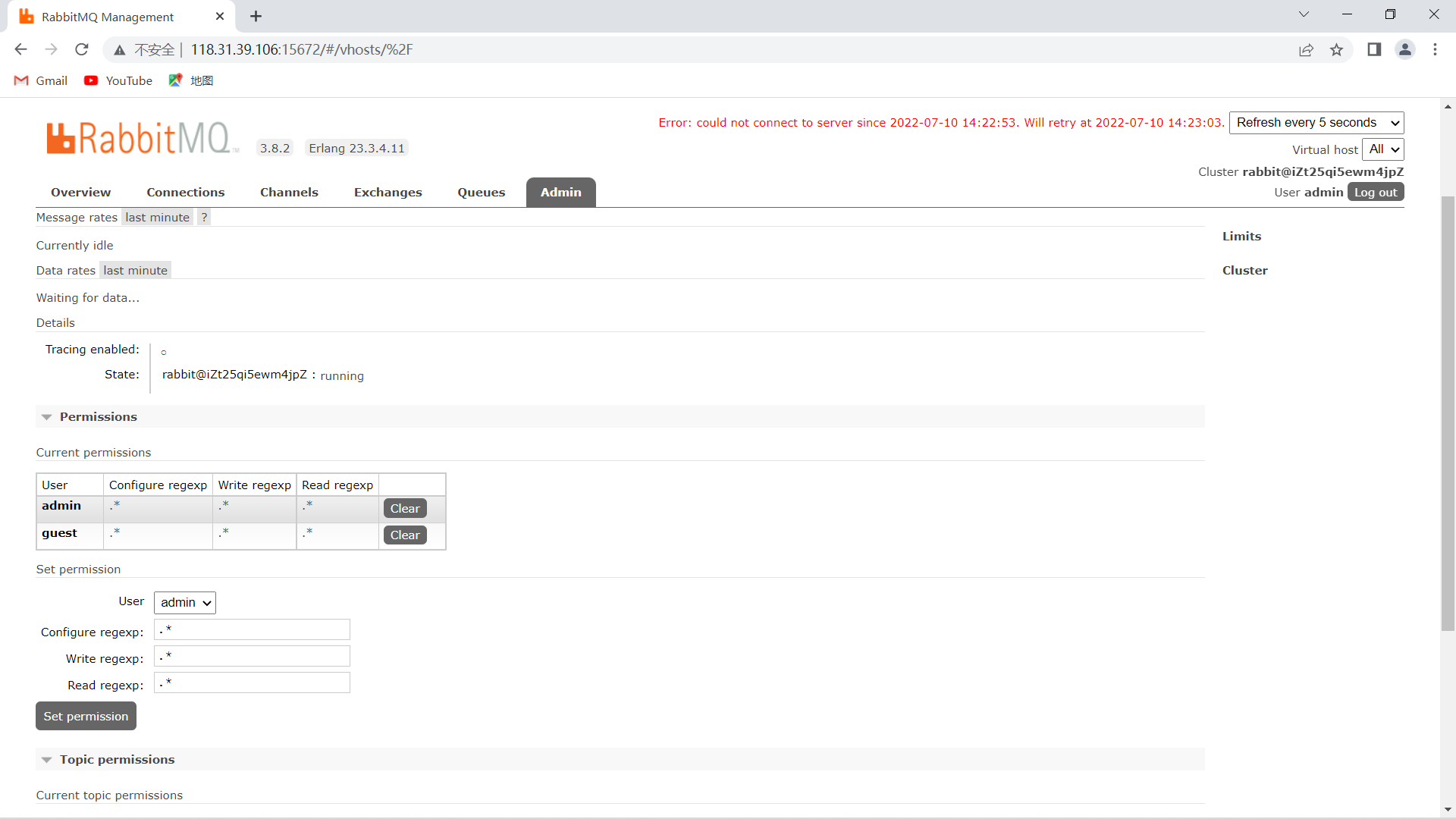Click the Set permission button
The image size is (1456, 819).
click(86, 717)
